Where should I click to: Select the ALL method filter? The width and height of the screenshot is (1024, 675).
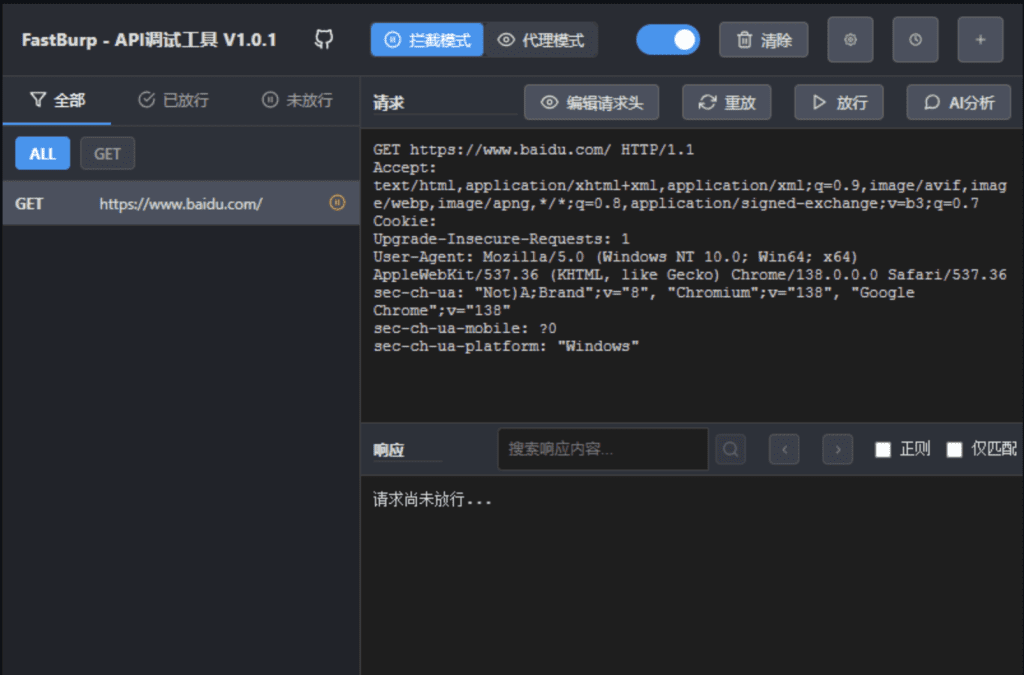(42, 153)
